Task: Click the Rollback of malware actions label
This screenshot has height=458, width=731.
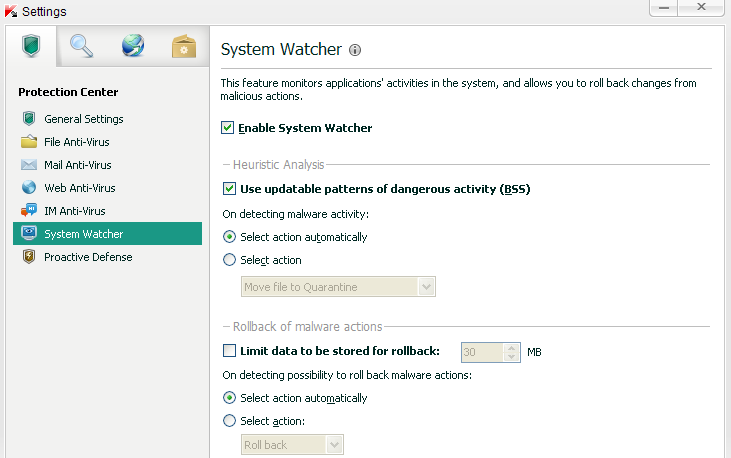Action: point(307,326)
